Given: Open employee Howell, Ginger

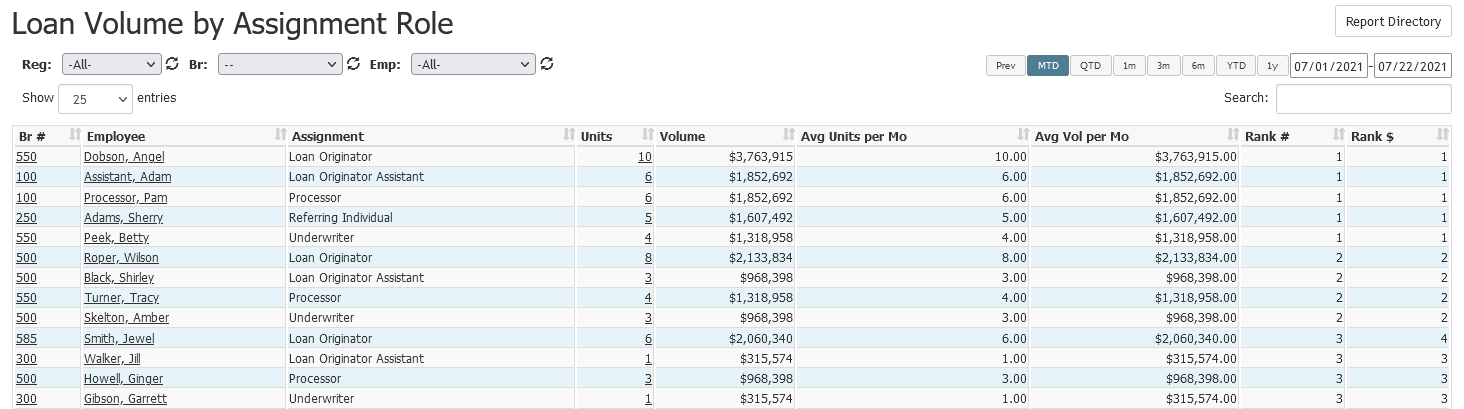Looking at the screenshot, I should click(x=123, y=378).
